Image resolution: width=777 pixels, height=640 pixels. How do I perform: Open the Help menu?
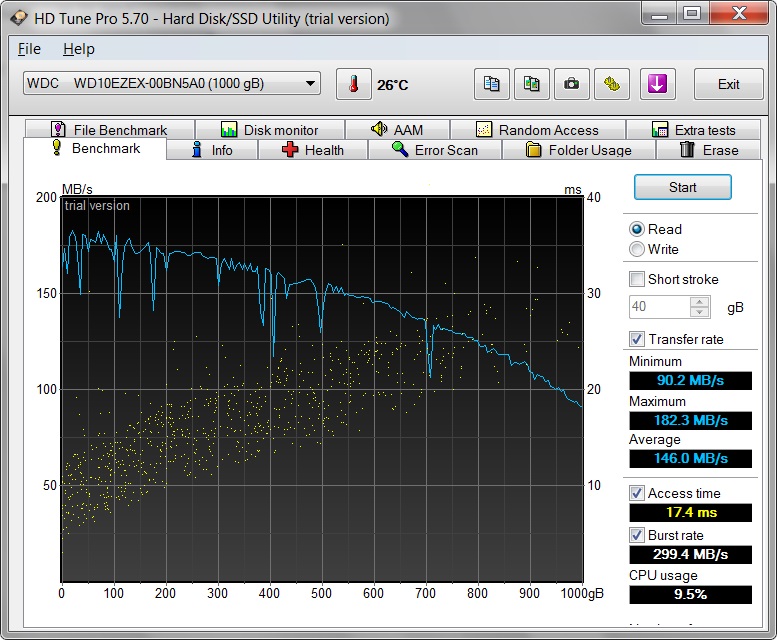coord(78,49)
